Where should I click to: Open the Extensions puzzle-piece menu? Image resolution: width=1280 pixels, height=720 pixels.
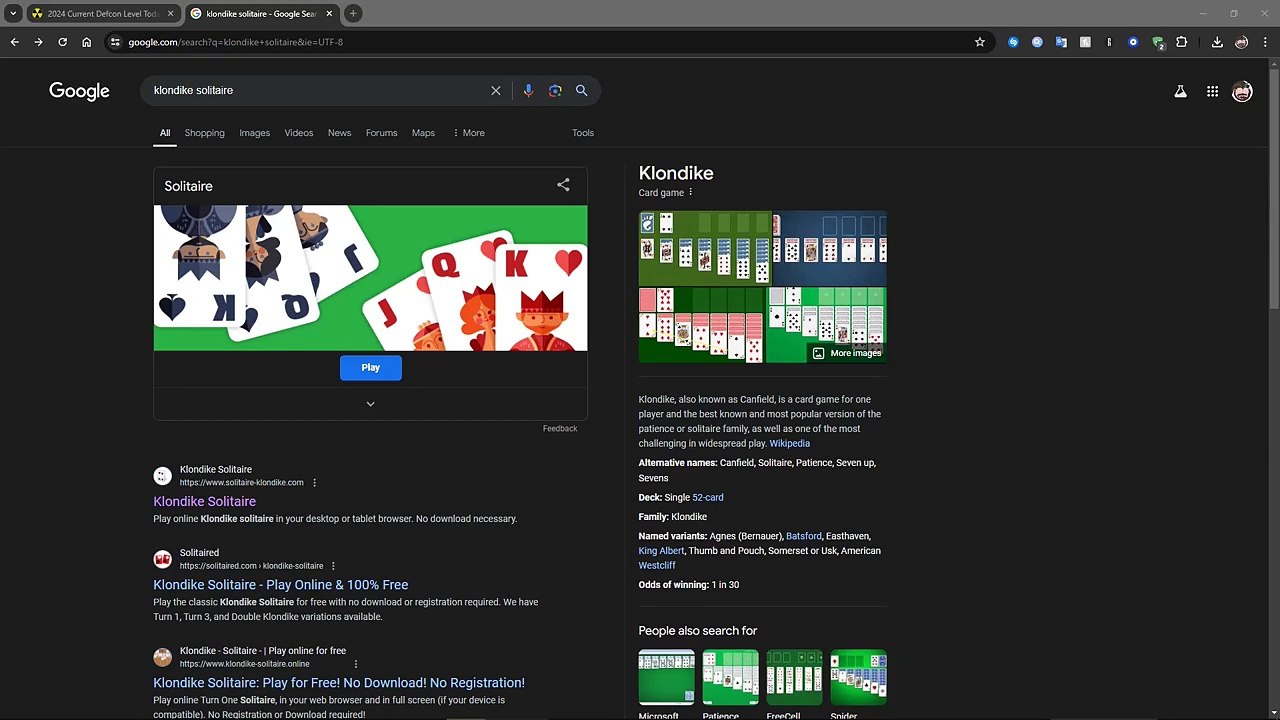tap(1182, 42)
